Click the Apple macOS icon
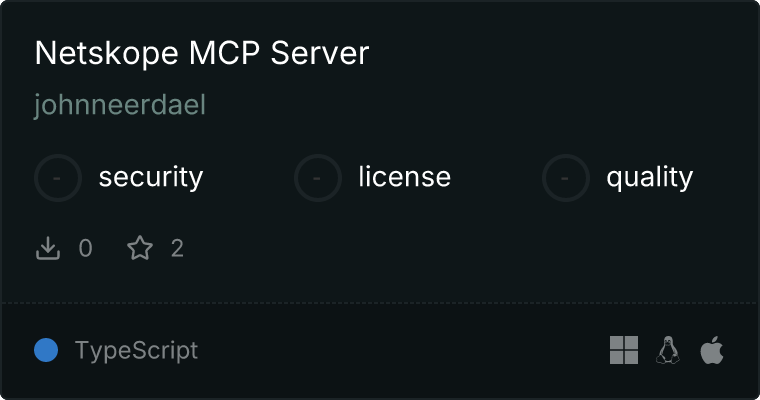Screen dimensions: 760x400 pos(712,350)
